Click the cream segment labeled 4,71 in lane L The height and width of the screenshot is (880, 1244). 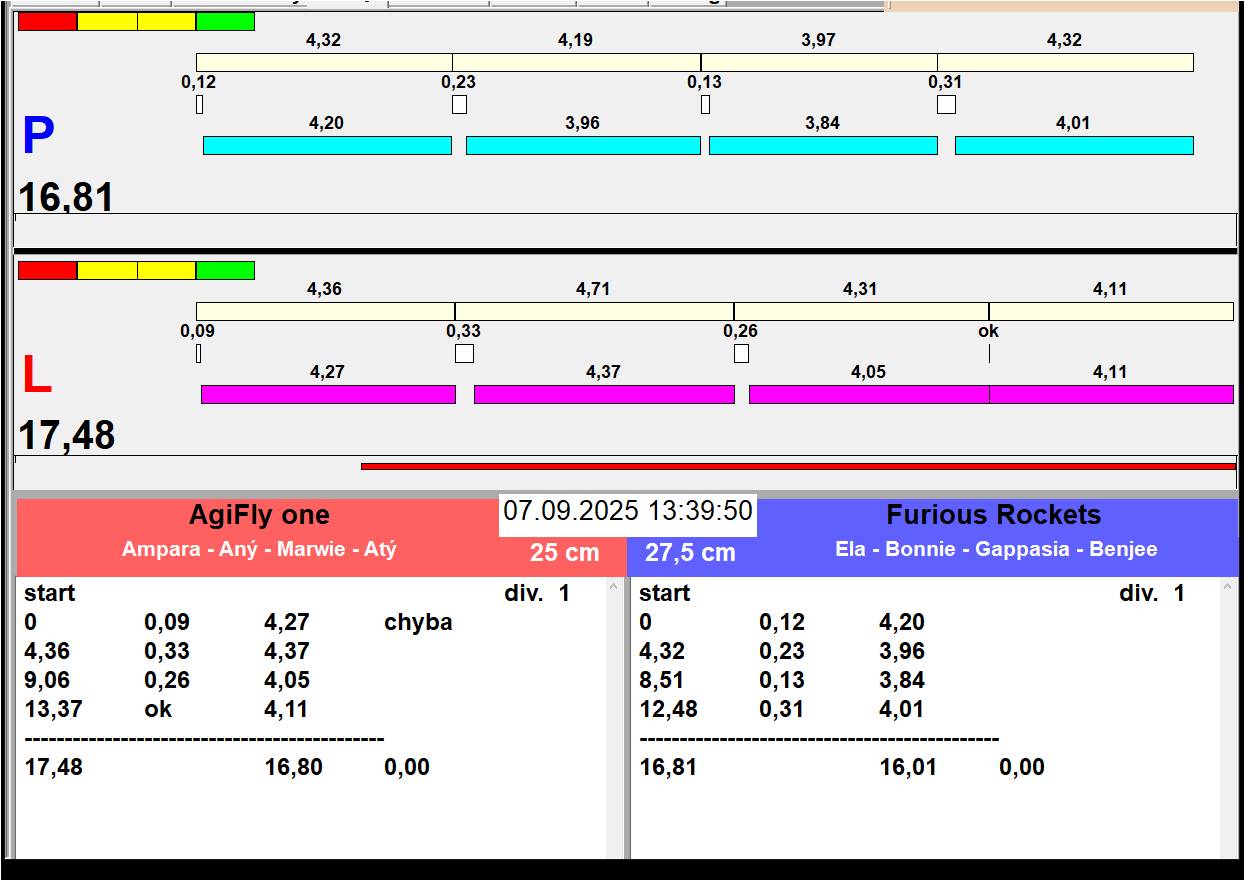click(594, 311)
